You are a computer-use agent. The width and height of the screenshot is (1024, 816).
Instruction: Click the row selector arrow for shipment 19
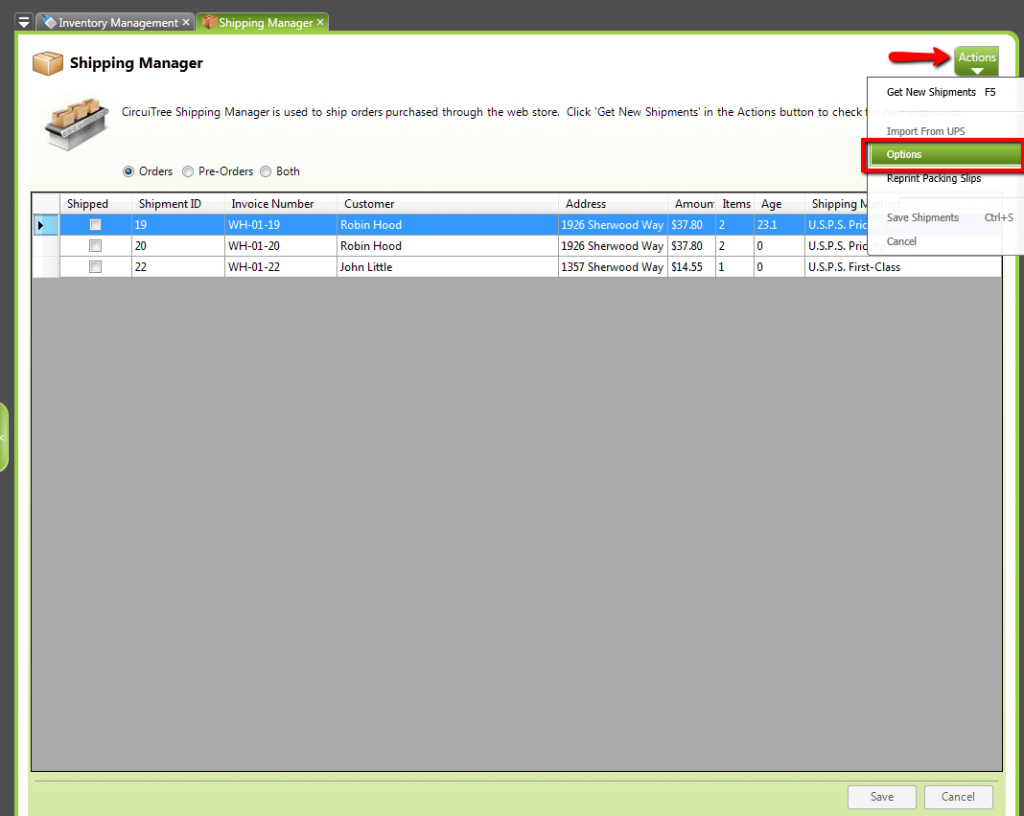41,224
